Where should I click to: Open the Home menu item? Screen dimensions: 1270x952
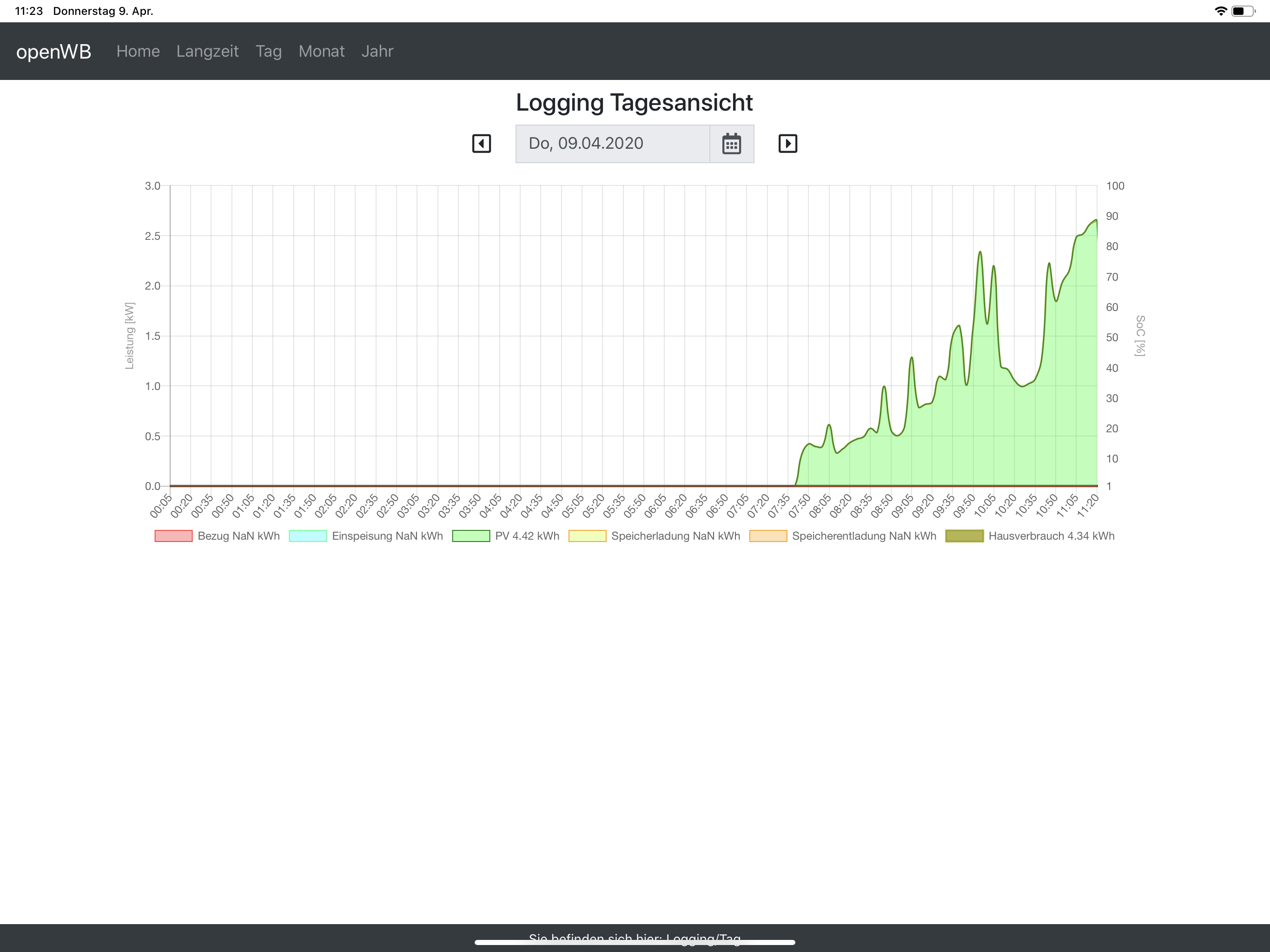138,51
